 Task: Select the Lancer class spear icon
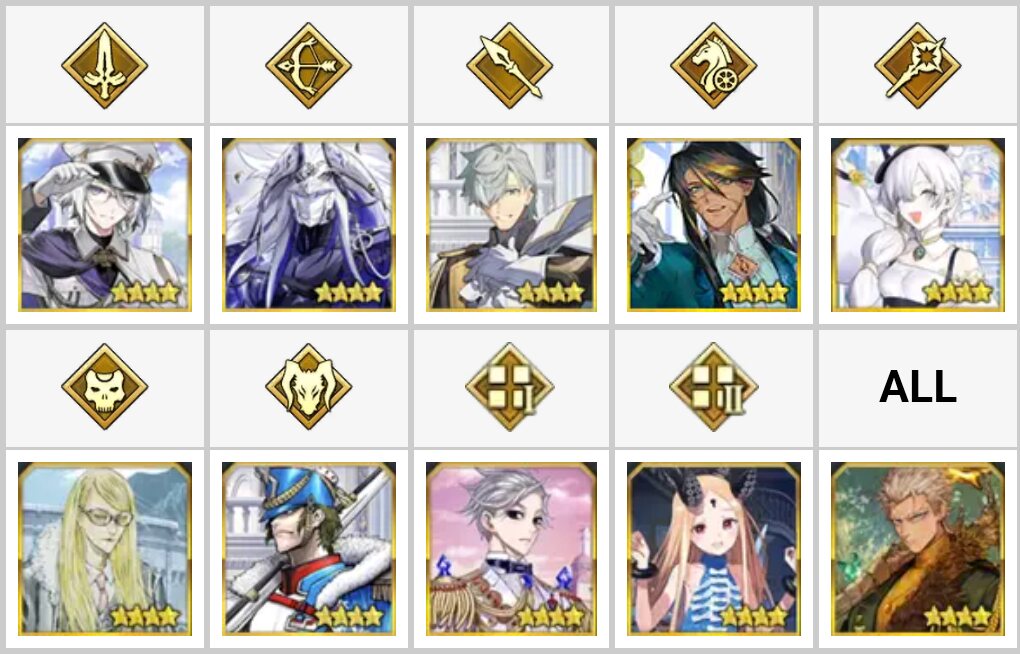coord(511,65)
